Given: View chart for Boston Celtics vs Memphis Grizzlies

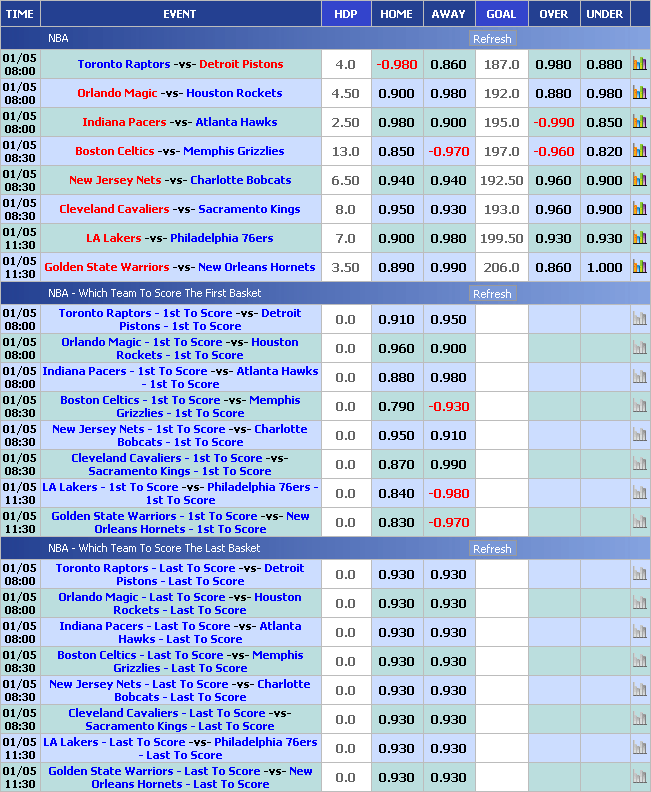Looking at the screenshot, I should [x=639, y=151].
